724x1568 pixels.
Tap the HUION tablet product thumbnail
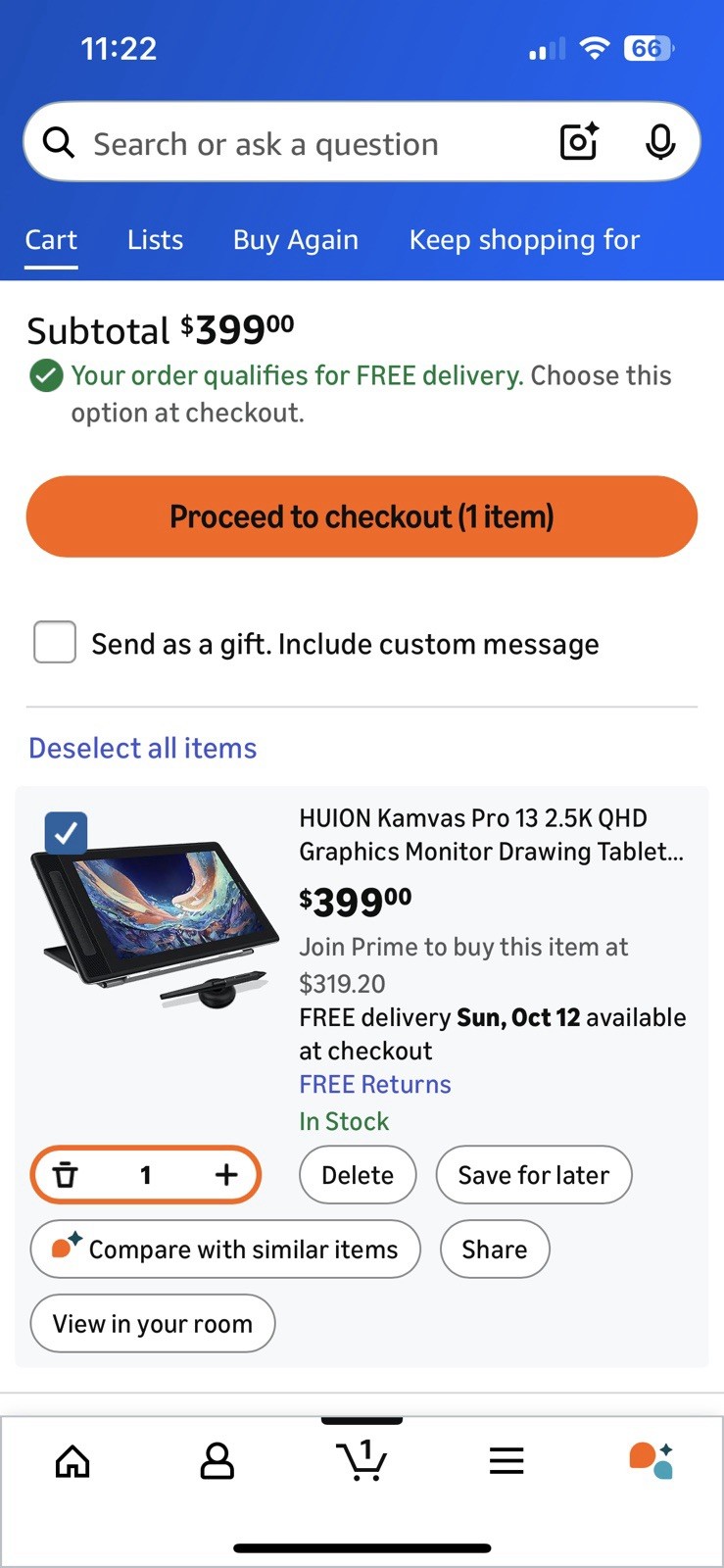152,921
